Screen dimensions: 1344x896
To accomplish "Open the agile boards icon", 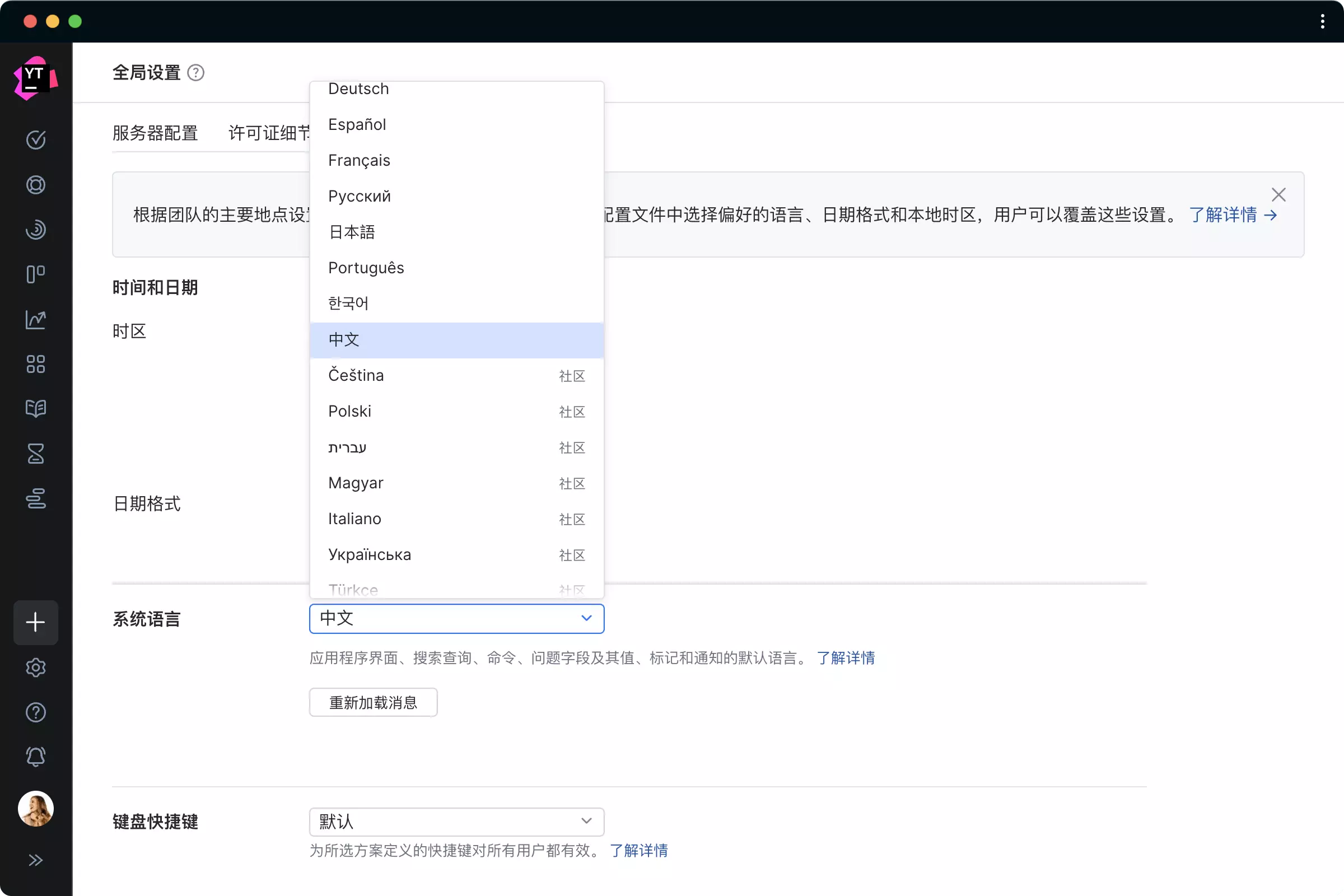I will (x=35, y=274).
